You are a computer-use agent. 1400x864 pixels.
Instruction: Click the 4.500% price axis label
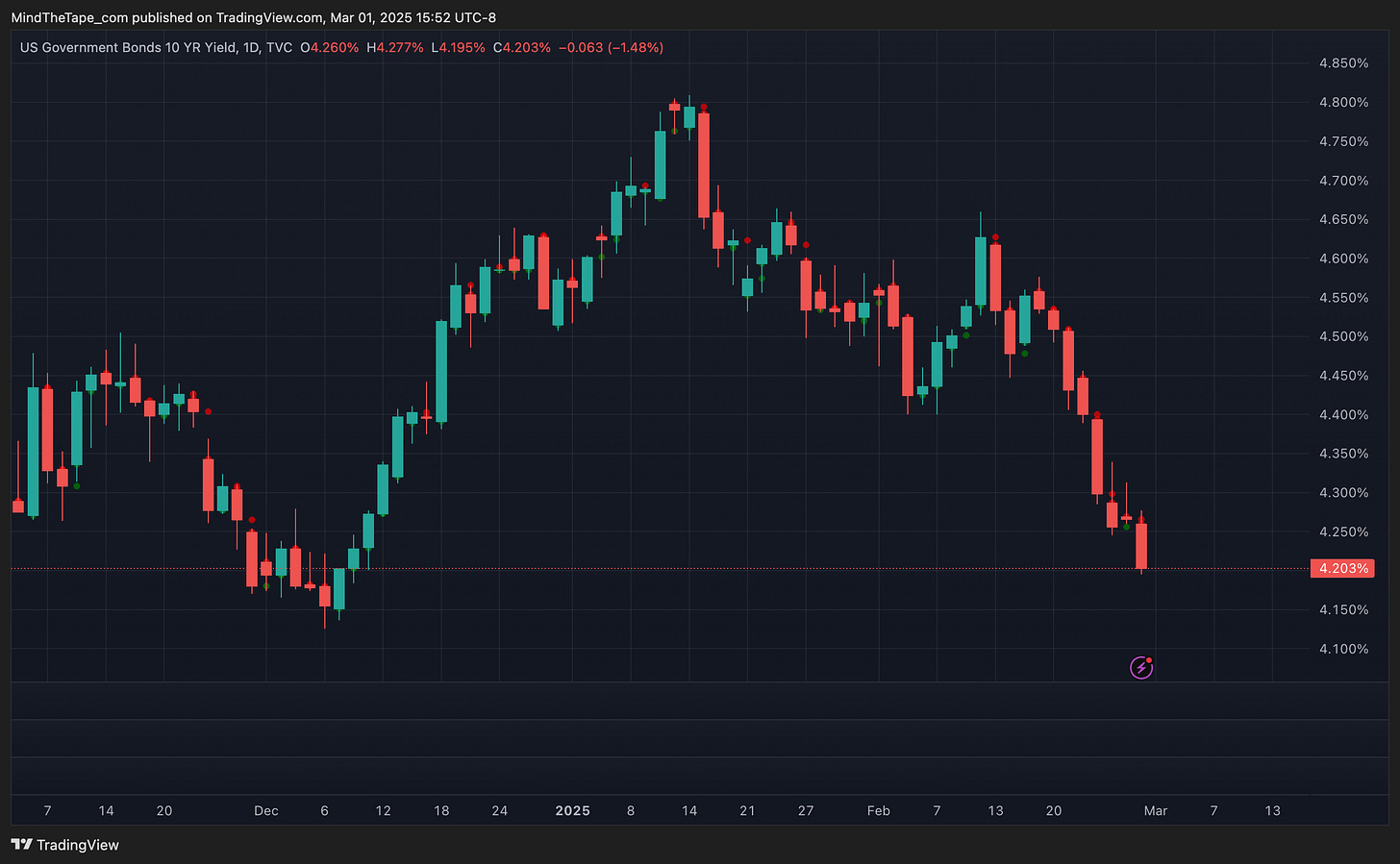coord(1343,336)
